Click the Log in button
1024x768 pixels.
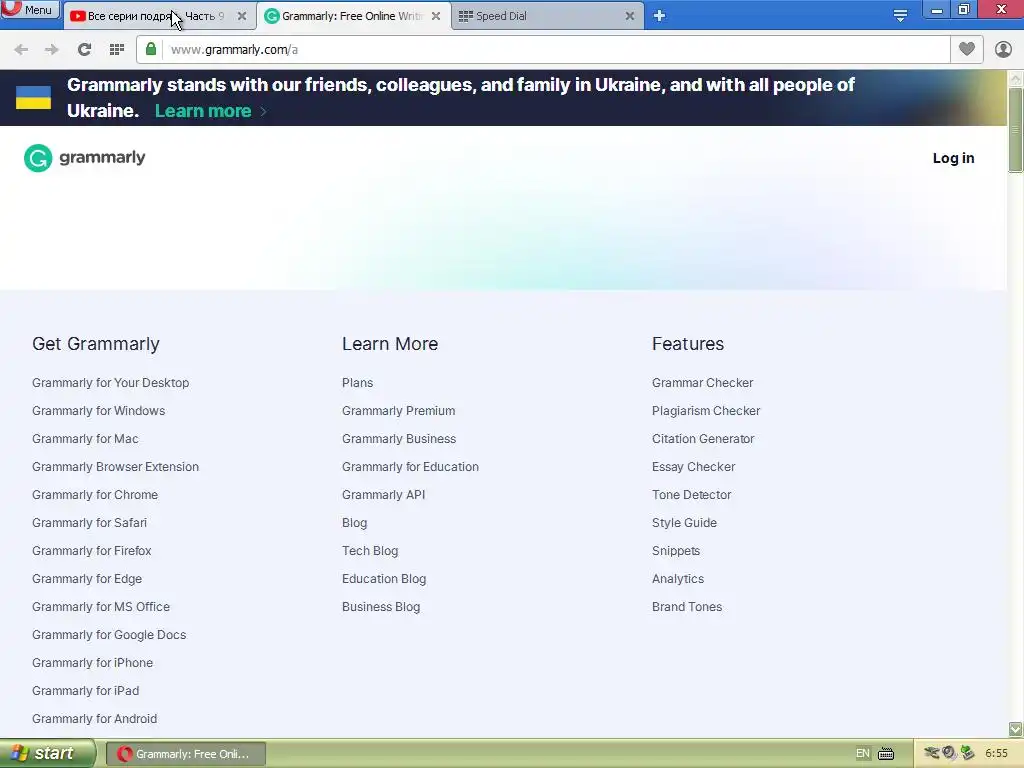point(953,158)
